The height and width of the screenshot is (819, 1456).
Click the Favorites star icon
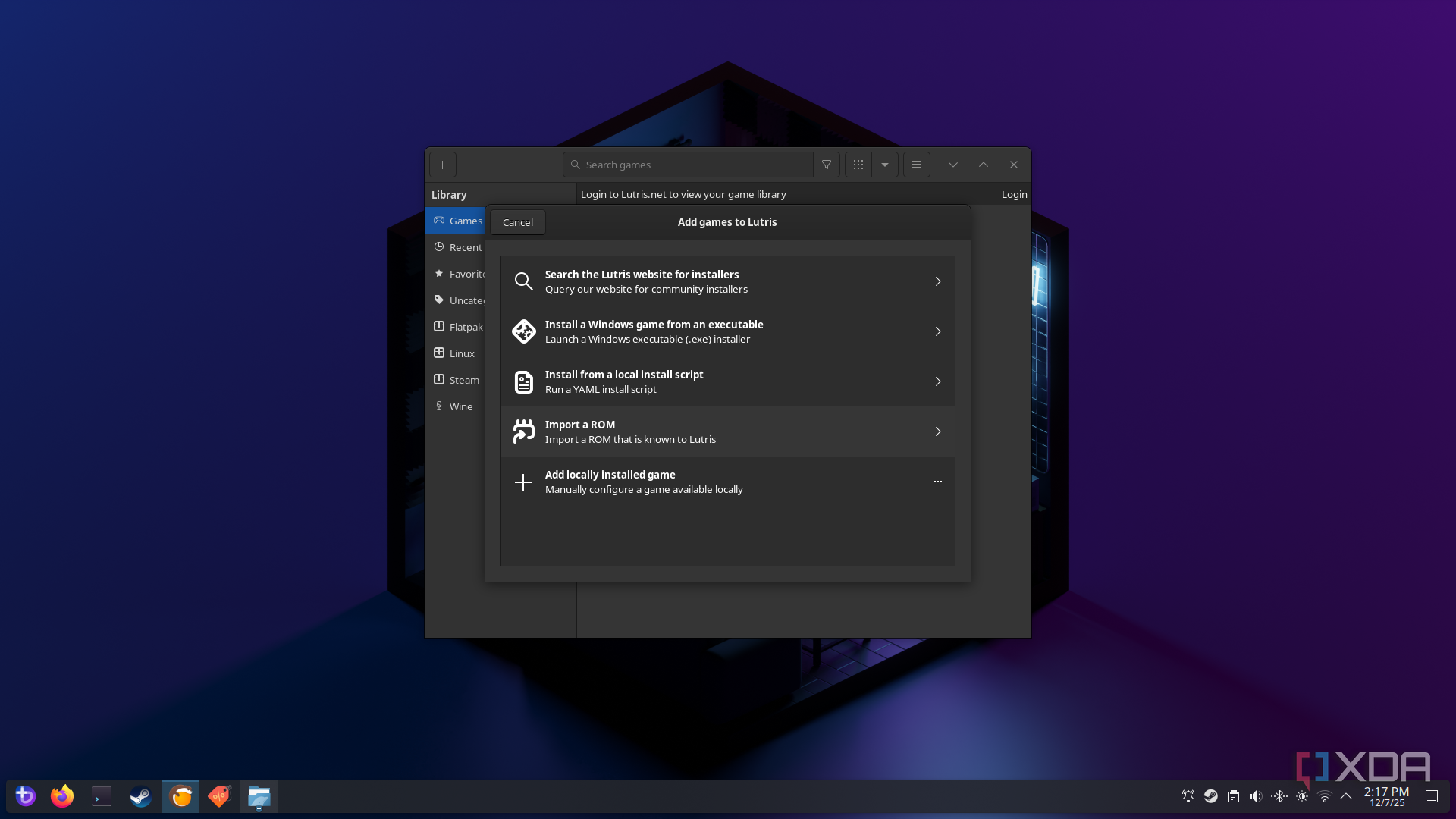tap(438, 273)
